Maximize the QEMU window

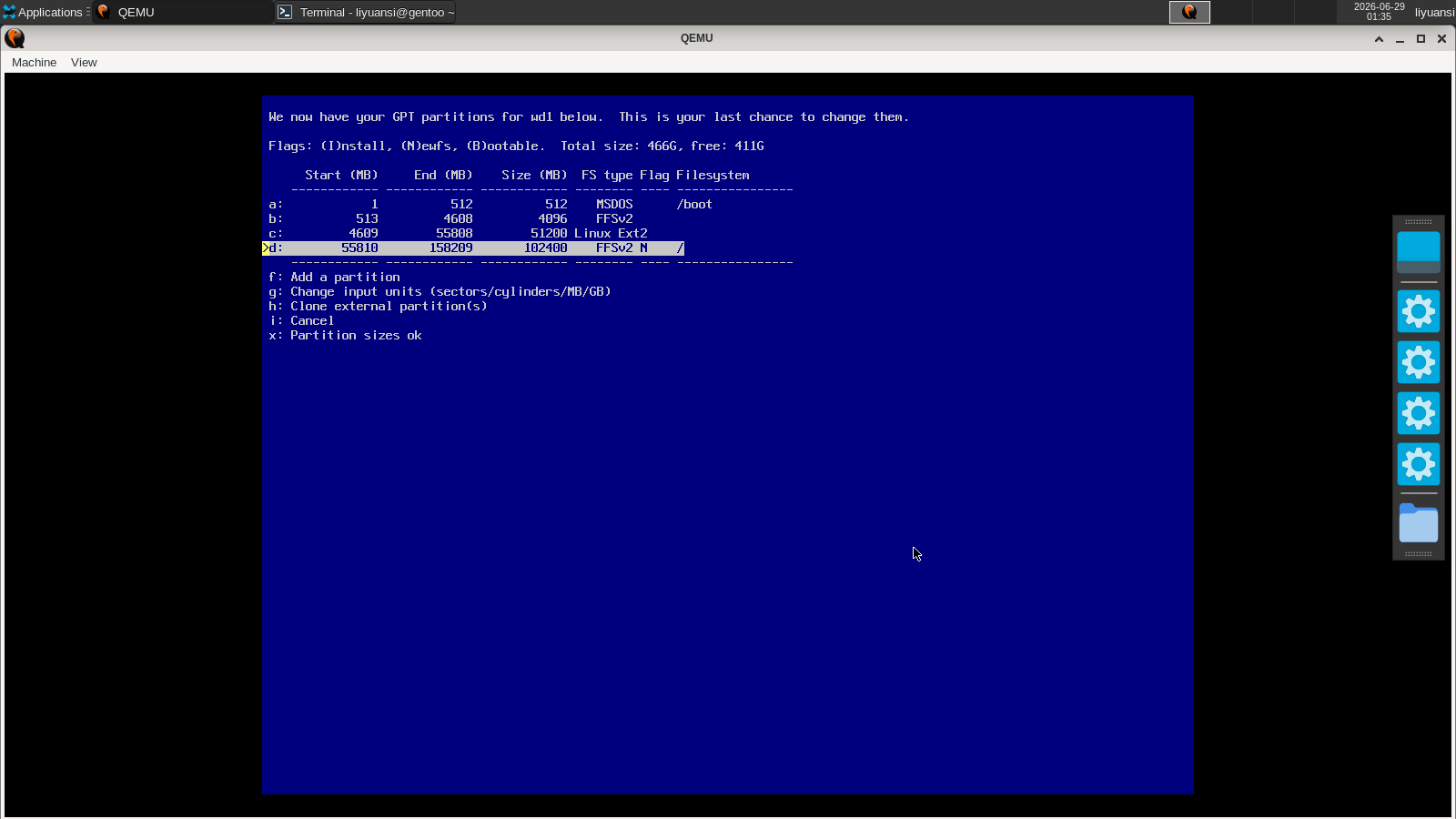point(1421,39)
